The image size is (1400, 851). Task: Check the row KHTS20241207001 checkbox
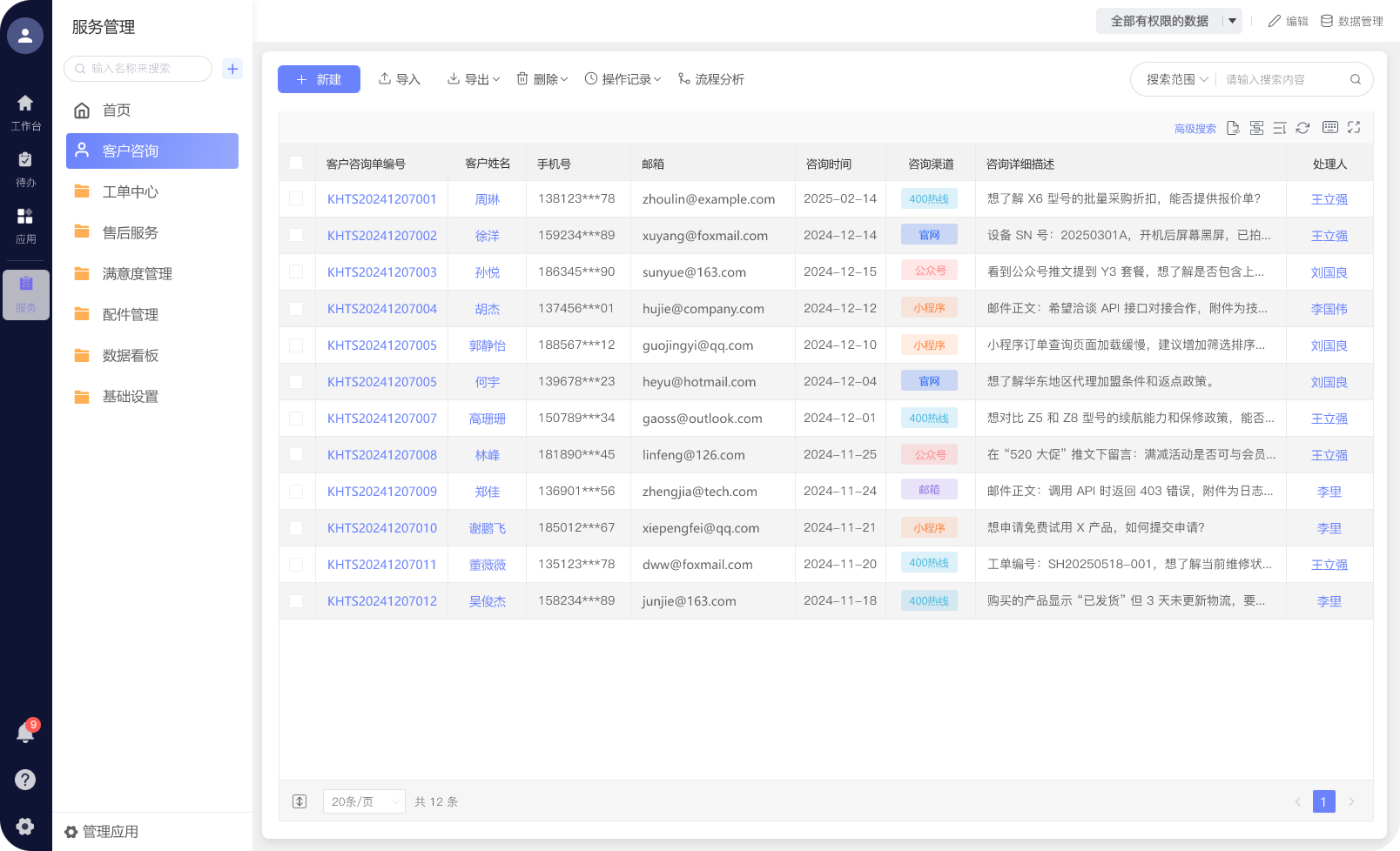point(296,198)
